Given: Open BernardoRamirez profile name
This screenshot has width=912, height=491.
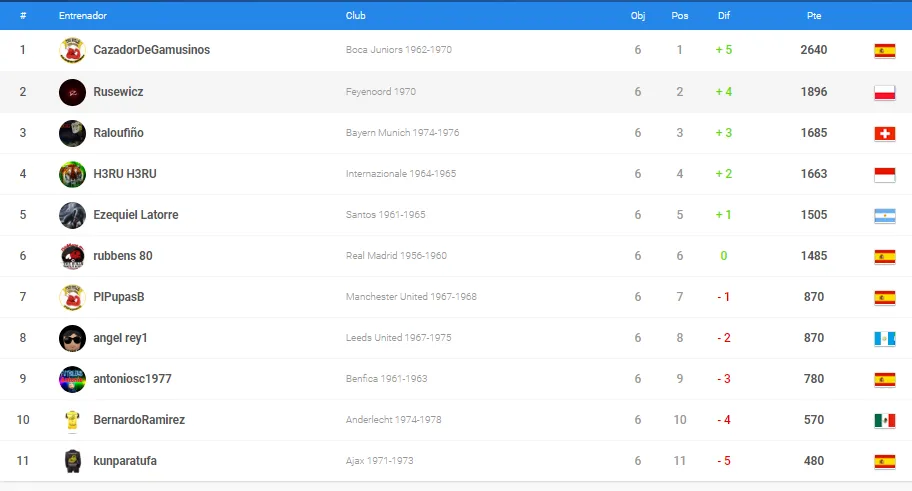Looking at the screenshot, I should 139,419.
